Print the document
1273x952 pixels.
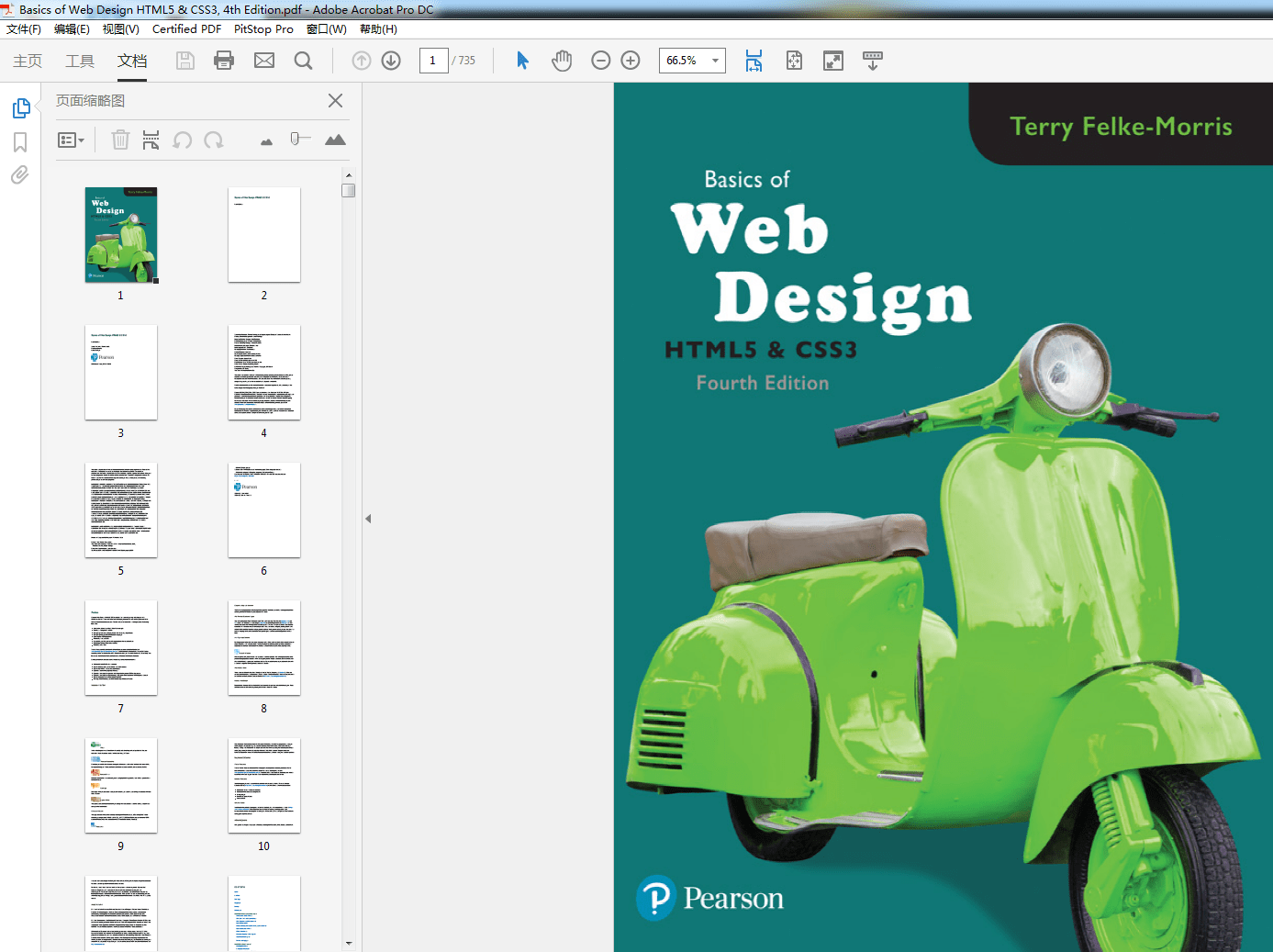point(224,61)
